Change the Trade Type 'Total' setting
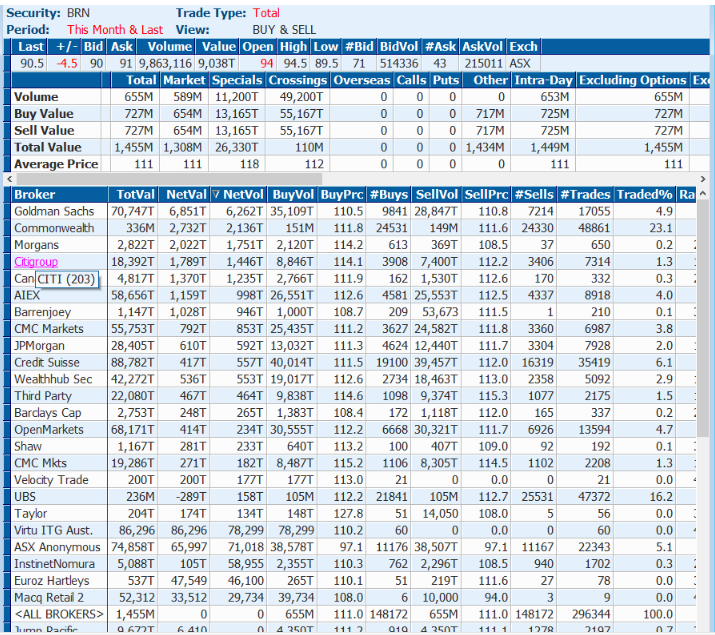Screen dimensions: 715x635 [x=266, y=13]
